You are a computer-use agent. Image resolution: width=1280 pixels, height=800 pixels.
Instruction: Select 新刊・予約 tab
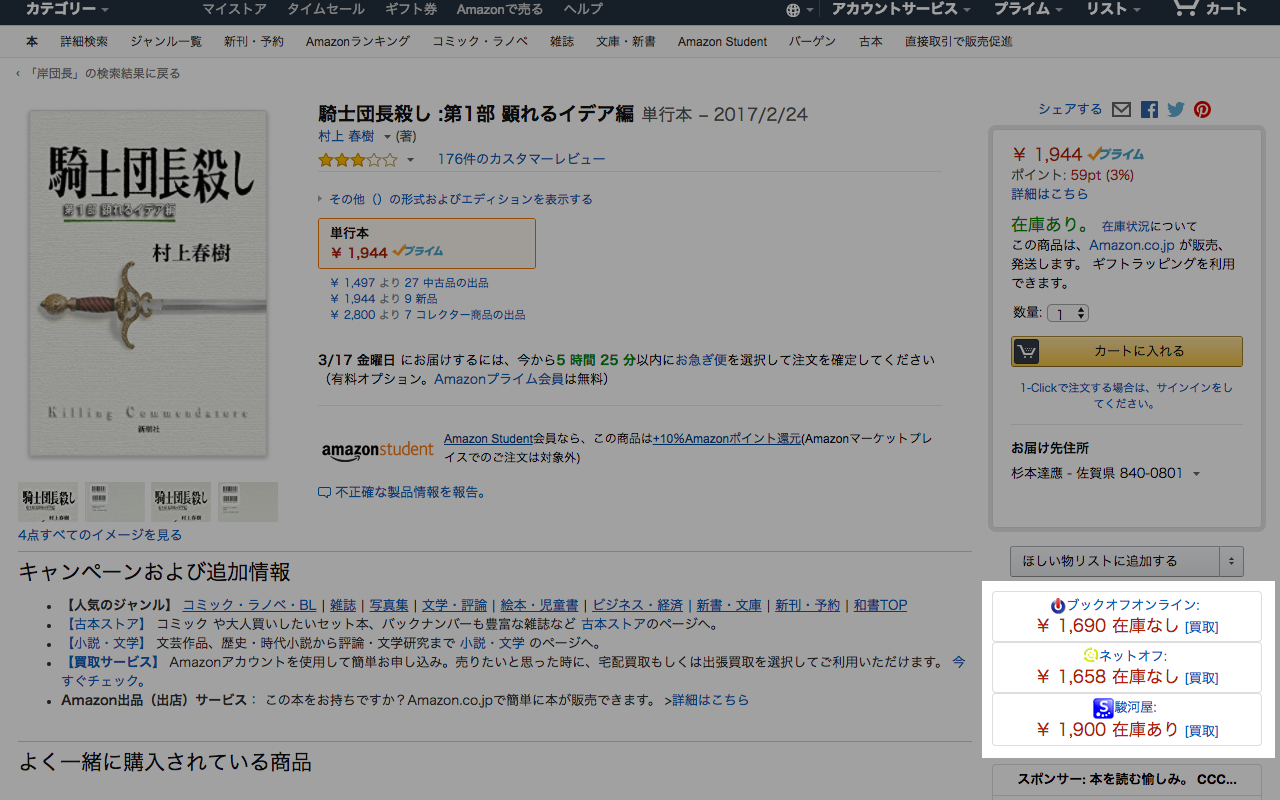(x=254, y=41)
